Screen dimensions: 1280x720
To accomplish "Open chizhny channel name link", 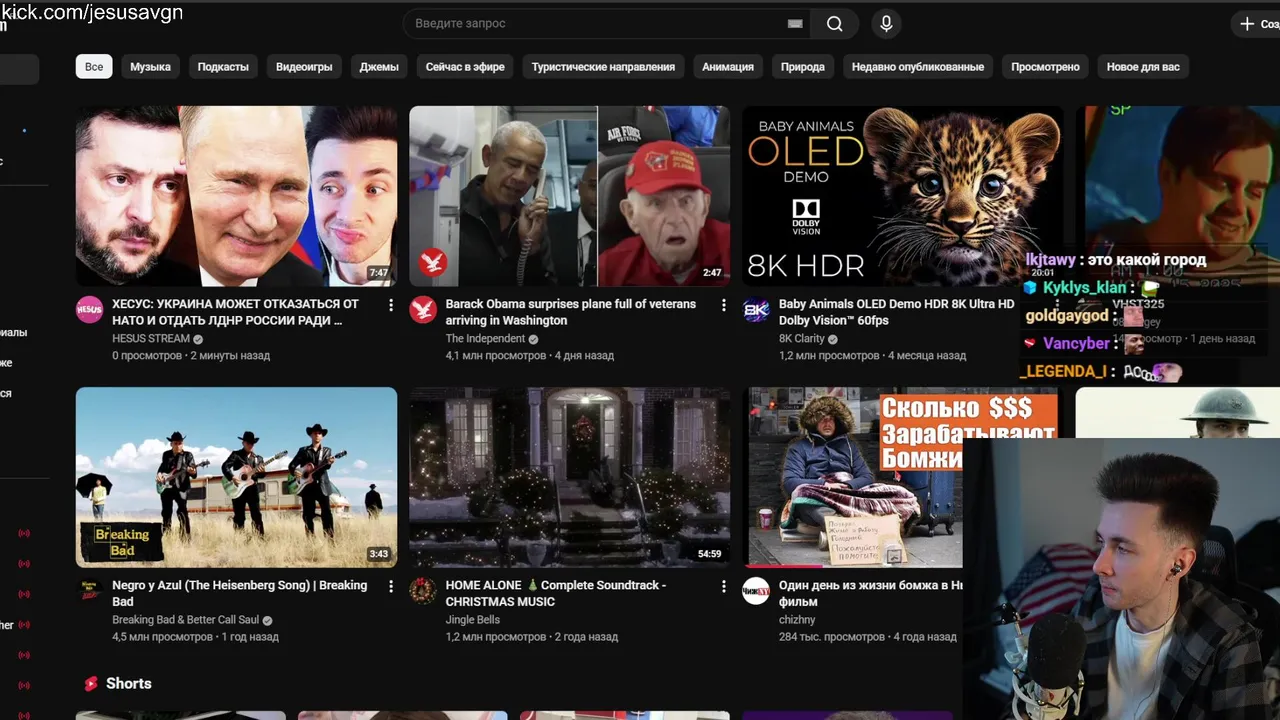I will click(x=797, y=620).
